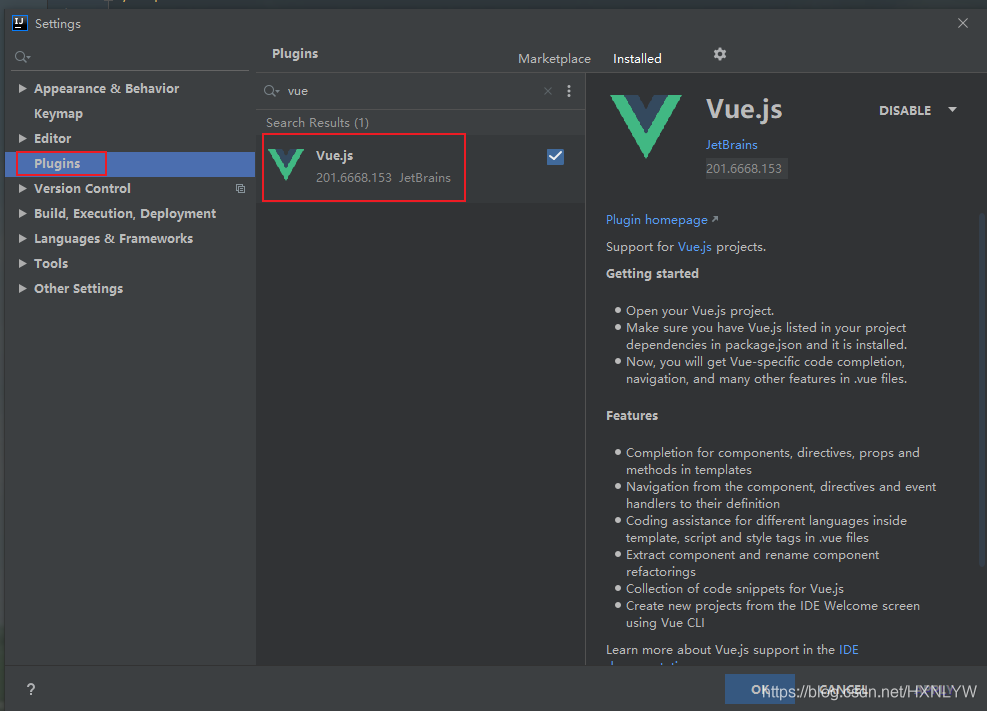Viewport: 987px width, 711px height.
Task: Select Plugins in settings tree
Action: point(57,164)
